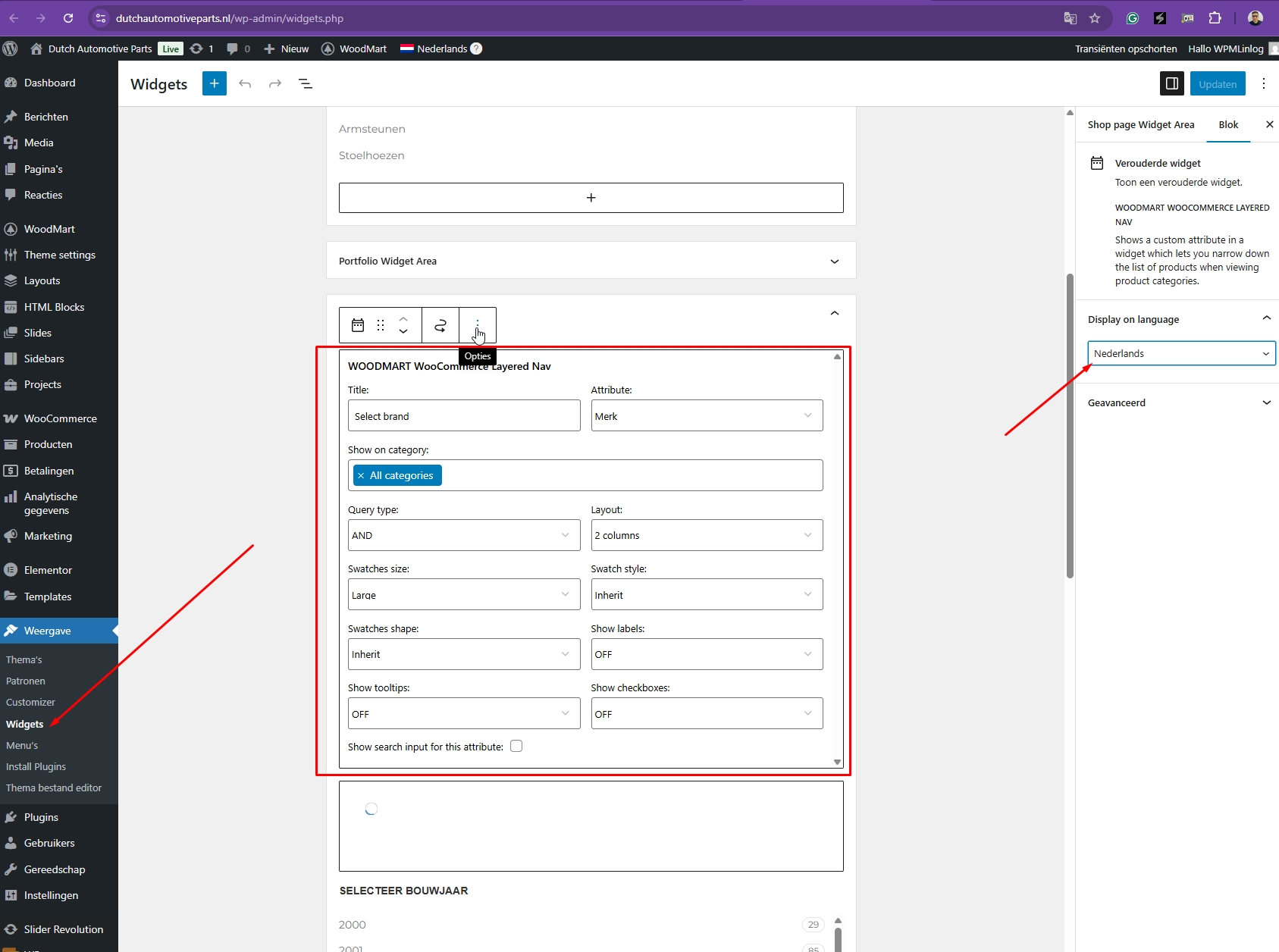Open the Layout dropdown 2 columns
The width and height of the screenshot is (1279, 952).
tap(707, 535)
